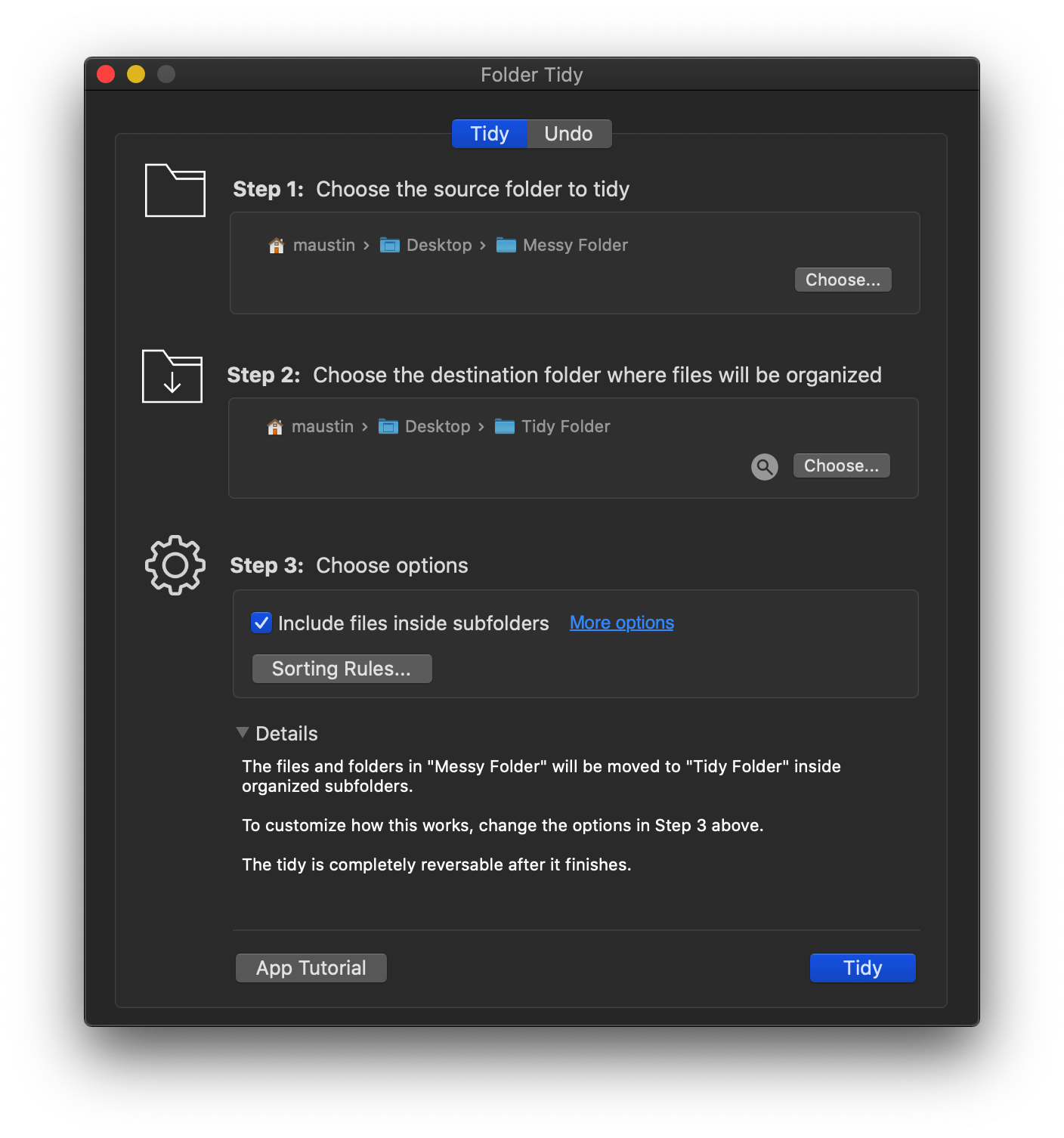Screen dimensions: 1064x1138
Task: Click the 'Details' label
Action: point(287,734)
